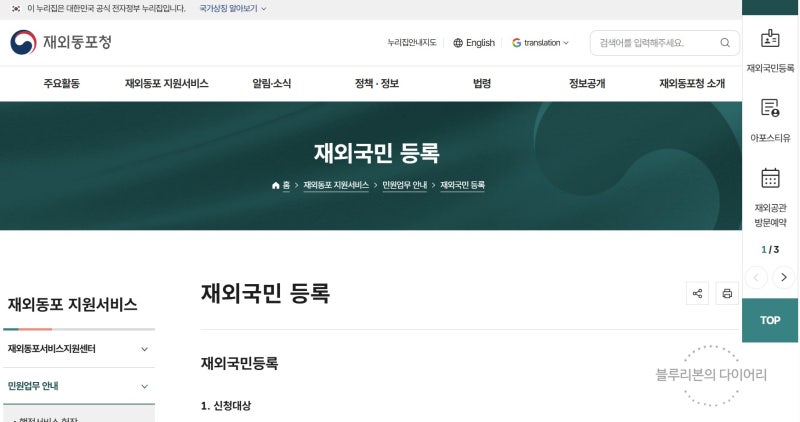Click the 재외동포 지원서비스 sidebar title
The width and height of the screenshot is (800, 422).
click(x=72, y=305)
